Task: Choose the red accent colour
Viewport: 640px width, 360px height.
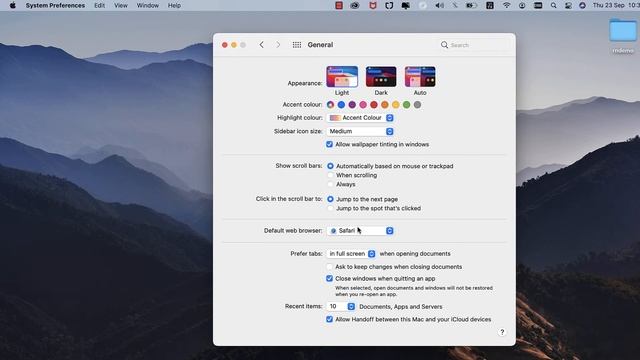Action: (374, 105)
